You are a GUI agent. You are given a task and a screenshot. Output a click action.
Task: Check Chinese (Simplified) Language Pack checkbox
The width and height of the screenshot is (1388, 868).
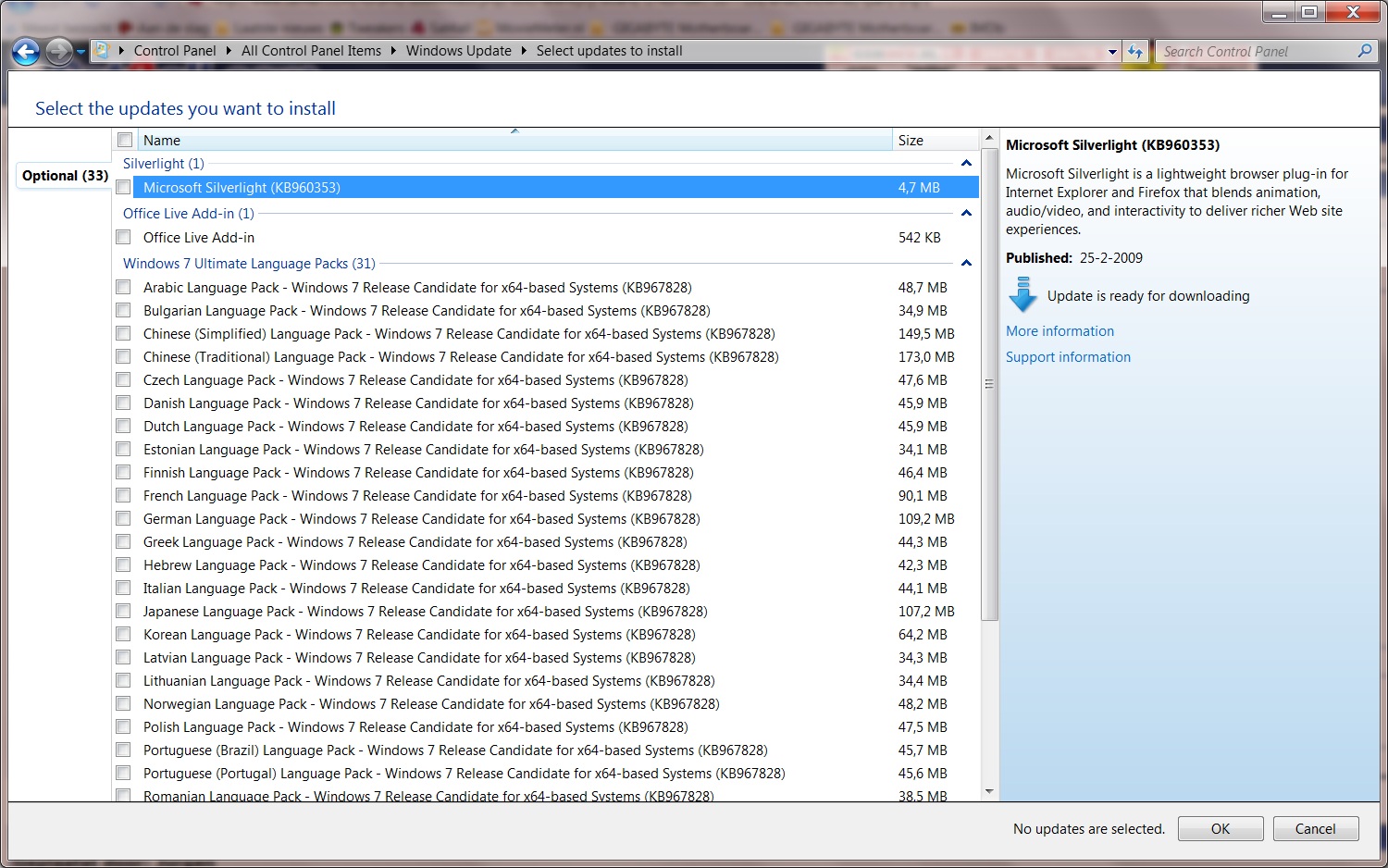(123, 333)
